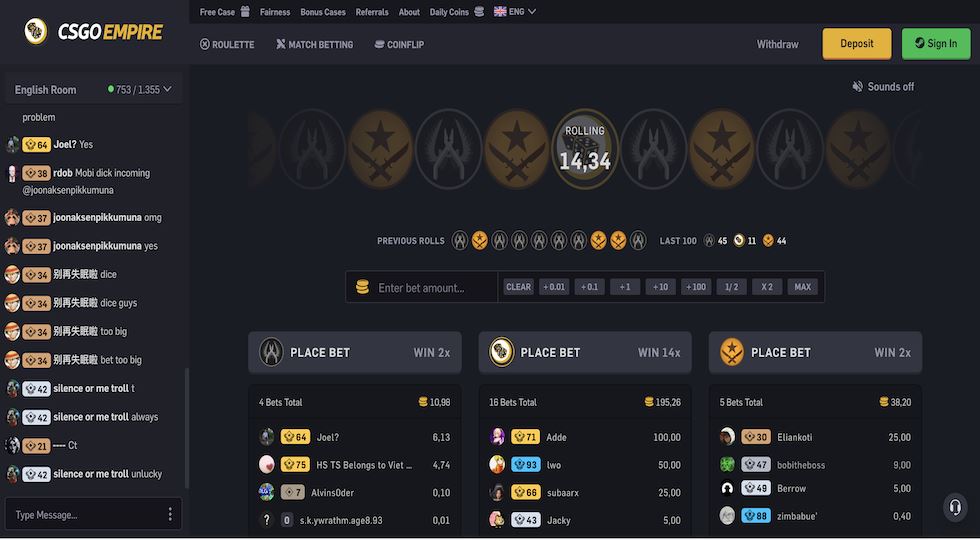
Task: Open the live support headset icon
Action: (954, 507)
